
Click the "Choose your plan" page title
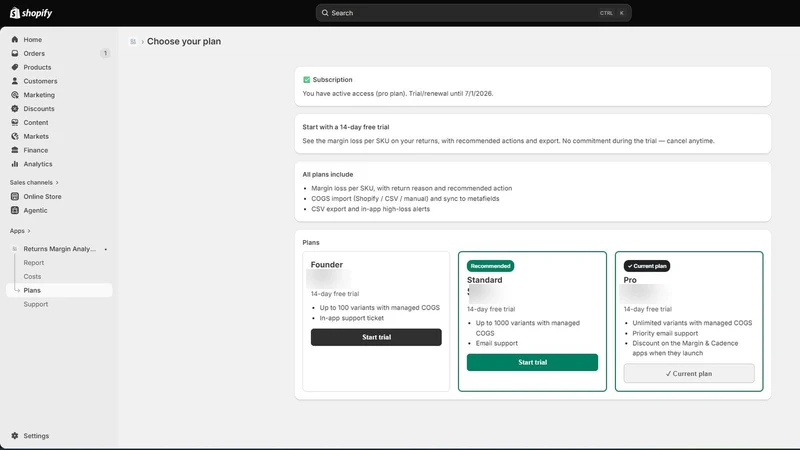point(184,41)
